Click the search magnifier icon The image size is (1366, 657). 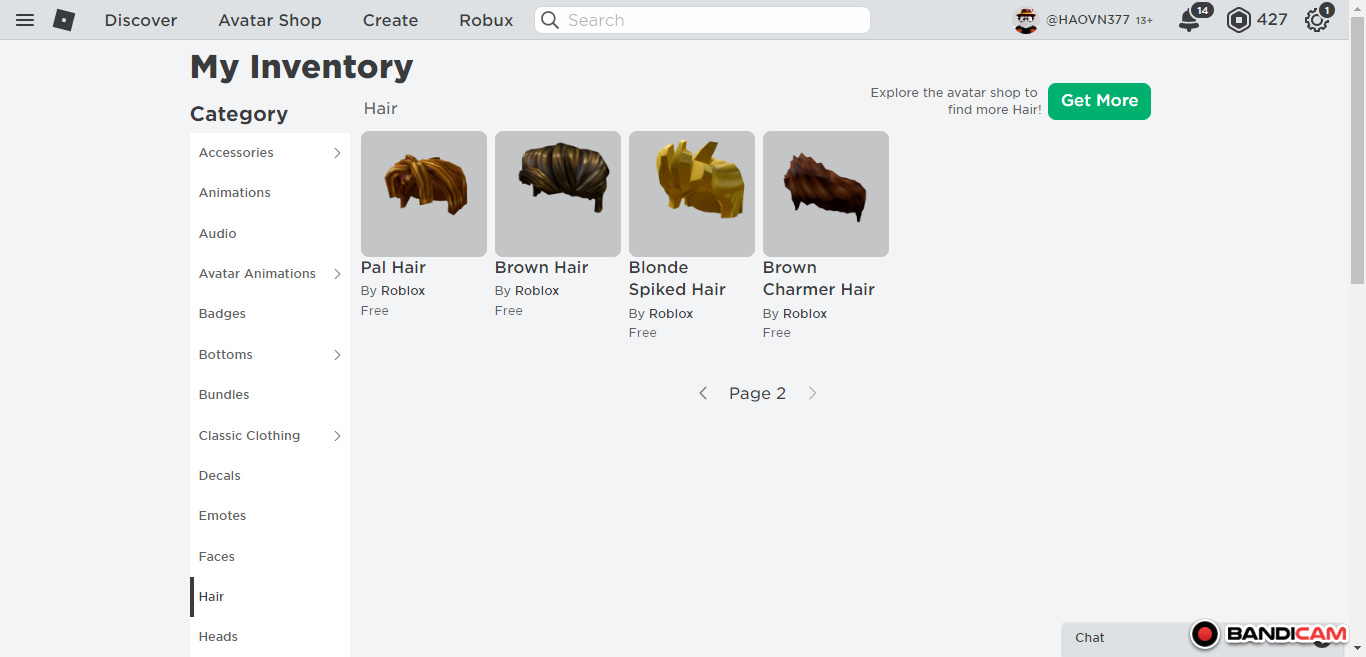tap(550, 20)
